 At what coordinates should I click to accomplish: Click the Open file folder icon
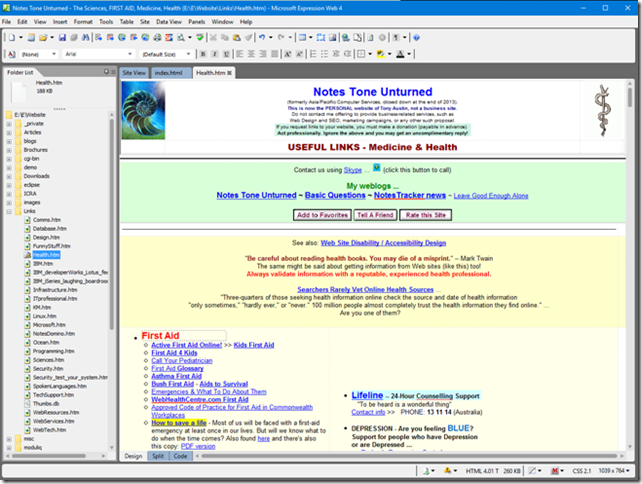[43, 38]
